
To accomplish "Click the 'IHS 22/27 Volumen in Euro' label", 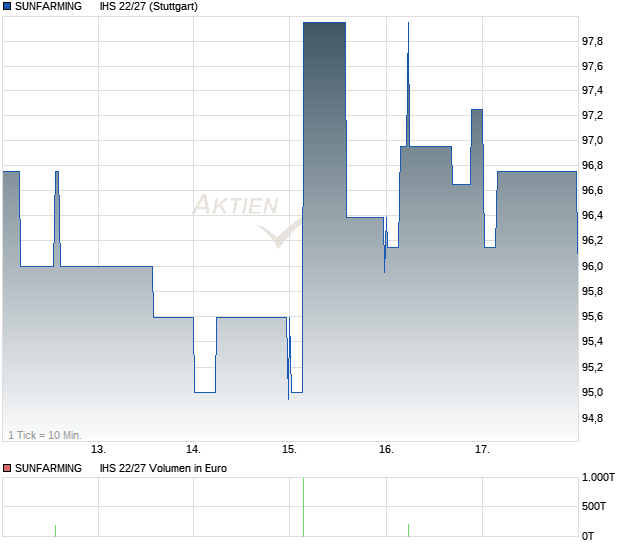I will click(163, 469).
